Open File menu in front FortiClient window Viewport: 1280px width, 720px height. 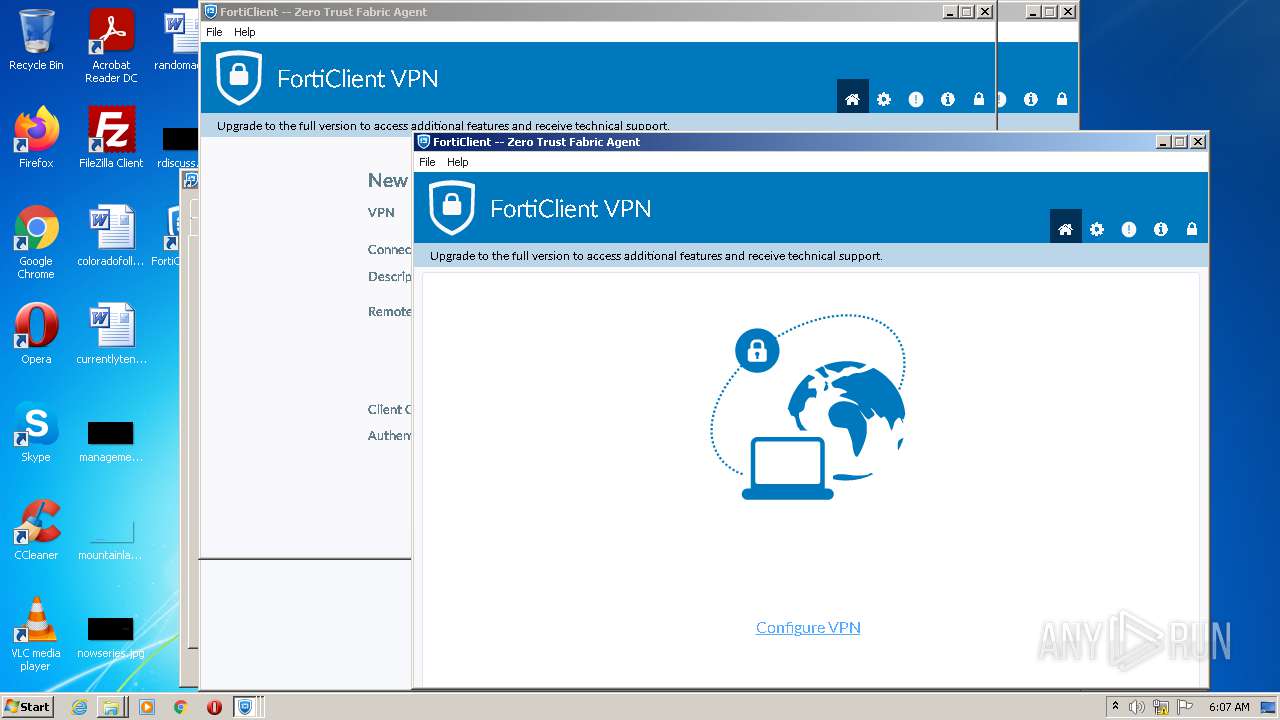click(x=427, y=162)
